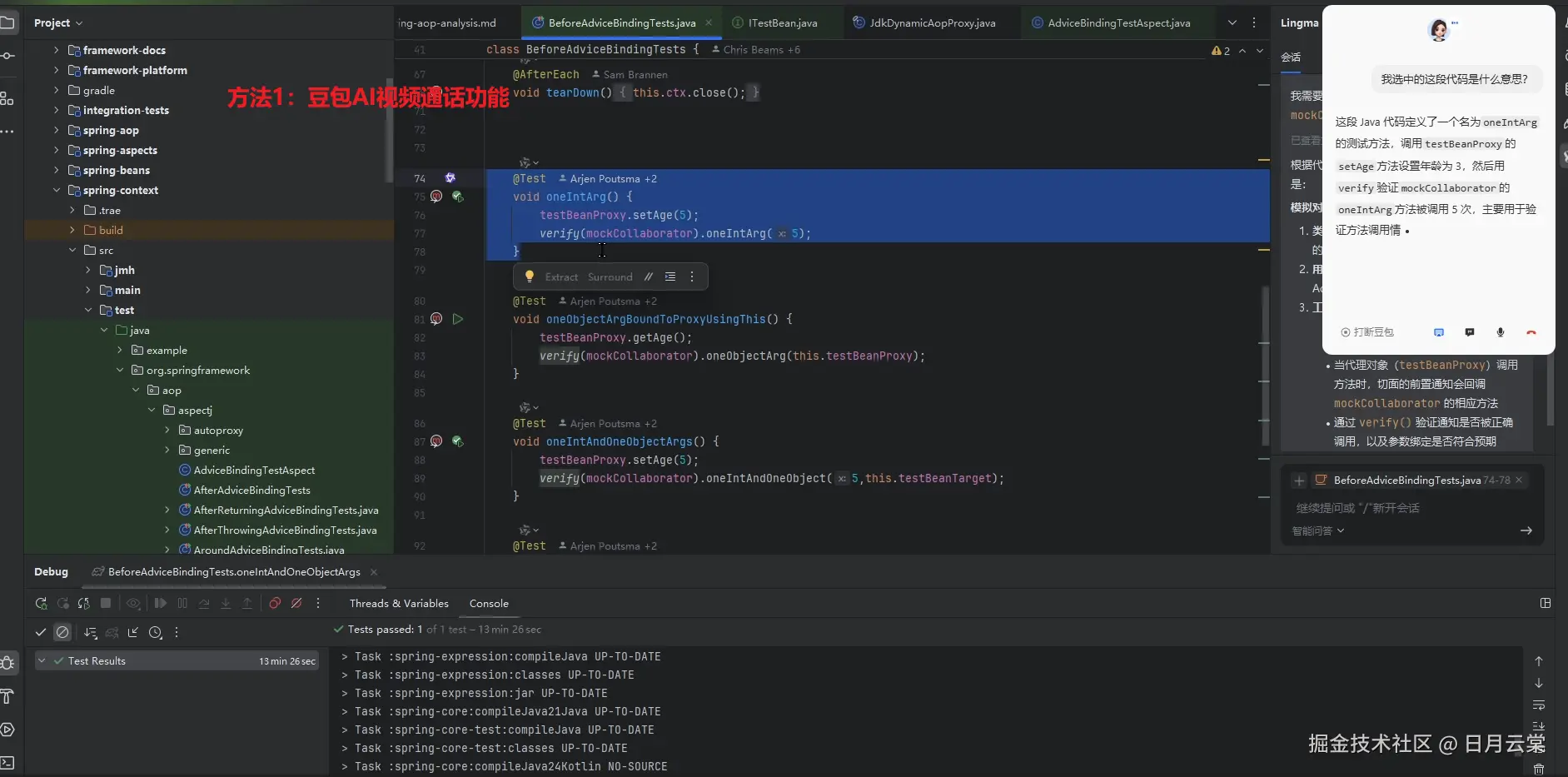Toggle show ignored tests filter
The image size is (1568, 777).
(x=62, y=633)
